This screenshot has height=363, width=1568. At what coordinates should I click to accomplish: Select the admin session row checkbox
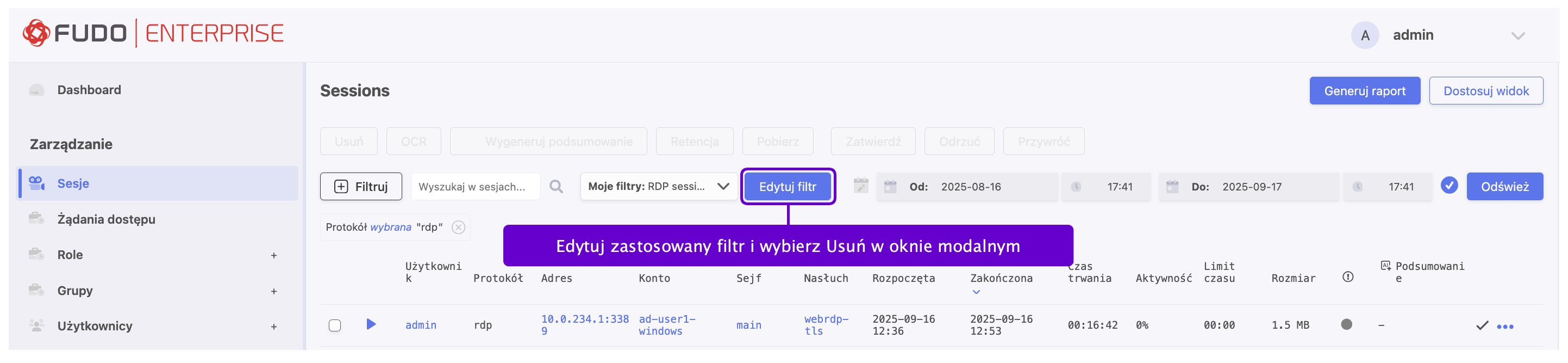point(335,325)
